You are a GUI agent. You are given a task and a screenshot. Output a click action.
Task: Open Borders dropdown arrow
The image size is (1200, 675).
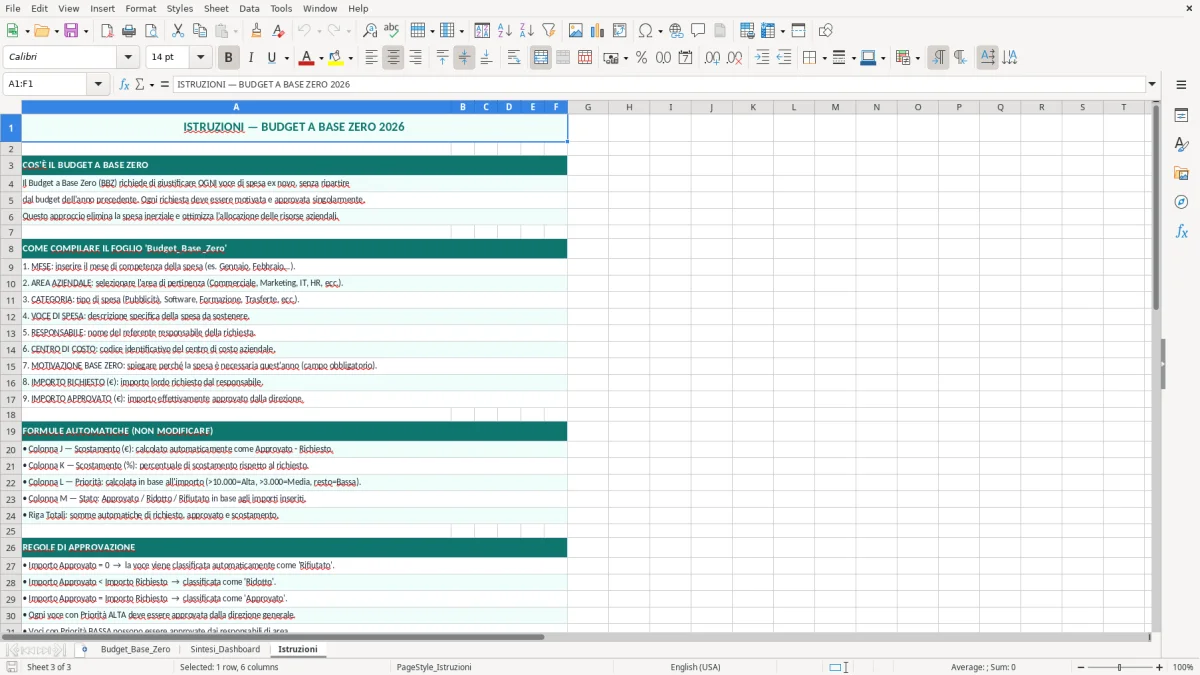tap(823, 58)
